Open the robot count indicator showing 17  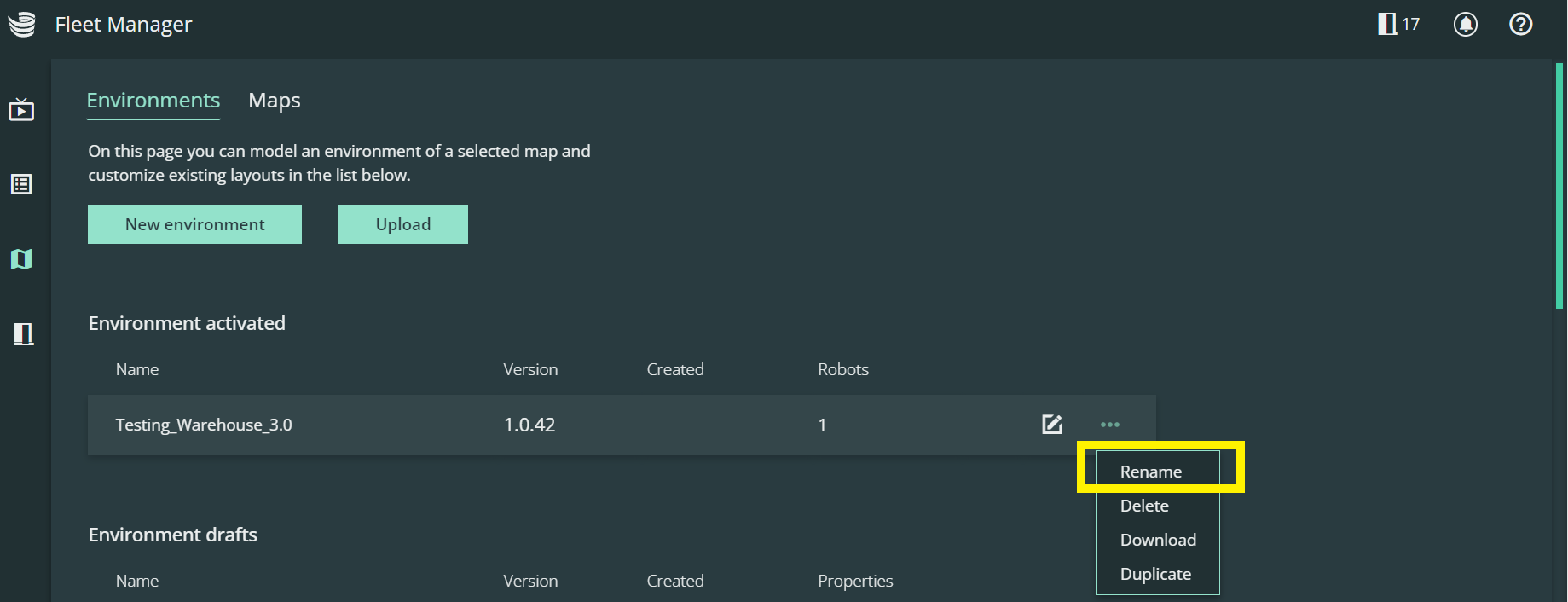click(1398, 24)
